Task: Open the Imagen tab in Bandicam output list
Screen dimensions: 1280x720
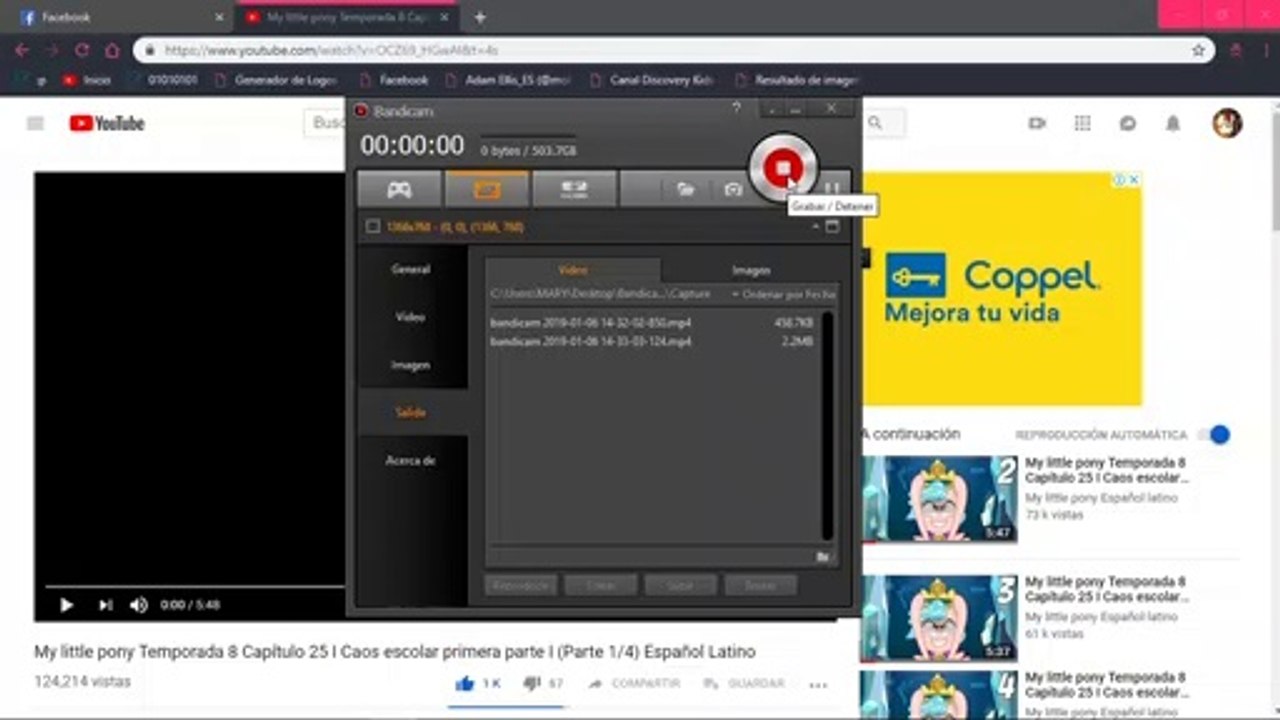Action: [x=751, y=270]
